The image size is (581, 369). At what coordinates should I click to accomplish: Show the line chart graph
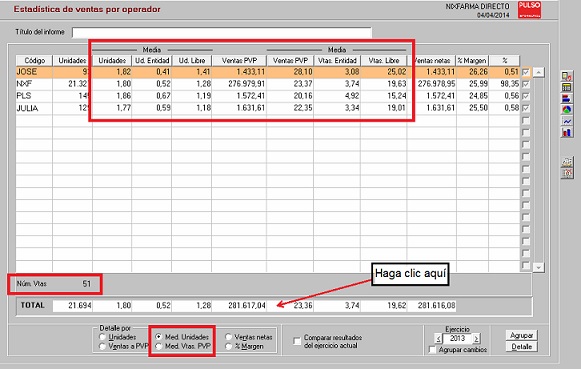[x=567, y=121]
